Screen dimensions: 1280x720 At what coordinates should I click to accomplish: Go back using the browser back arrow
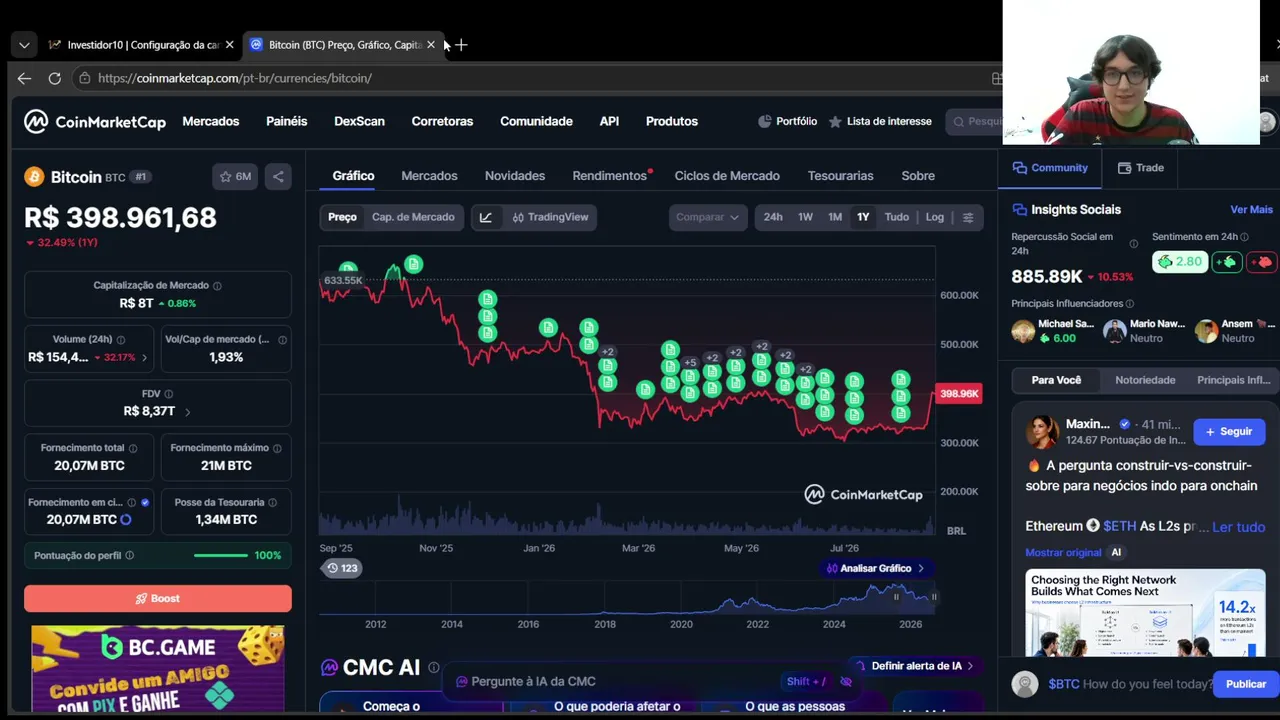(x=24, y=78)
